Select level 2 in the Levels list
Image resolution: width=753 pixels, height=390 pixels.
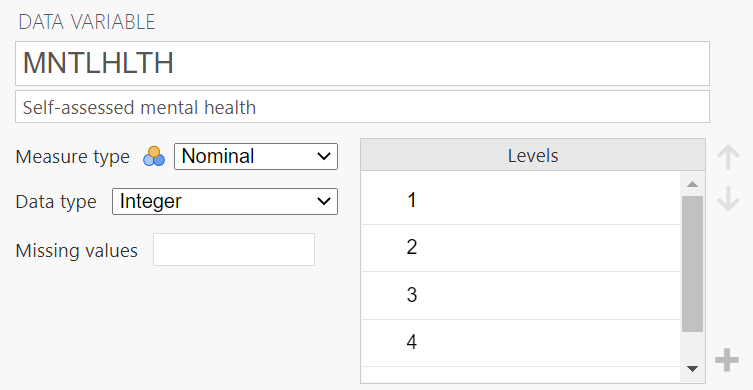click(521, 248)
